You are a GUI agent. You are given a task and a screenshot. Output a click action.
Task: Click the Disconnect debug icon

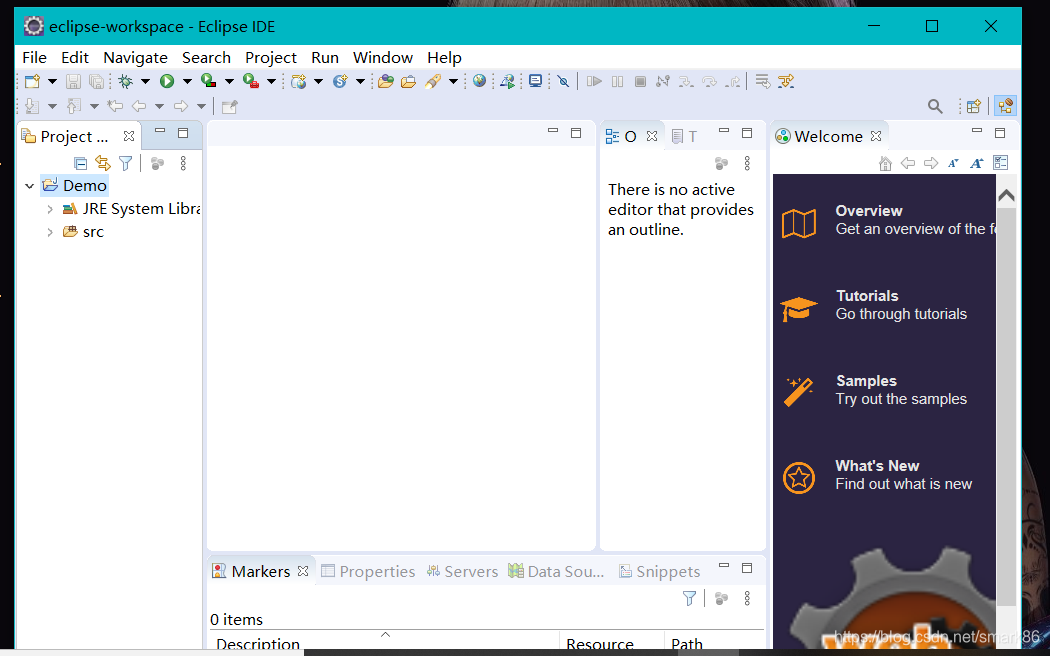pyautogui.click(x=663, y=82)
